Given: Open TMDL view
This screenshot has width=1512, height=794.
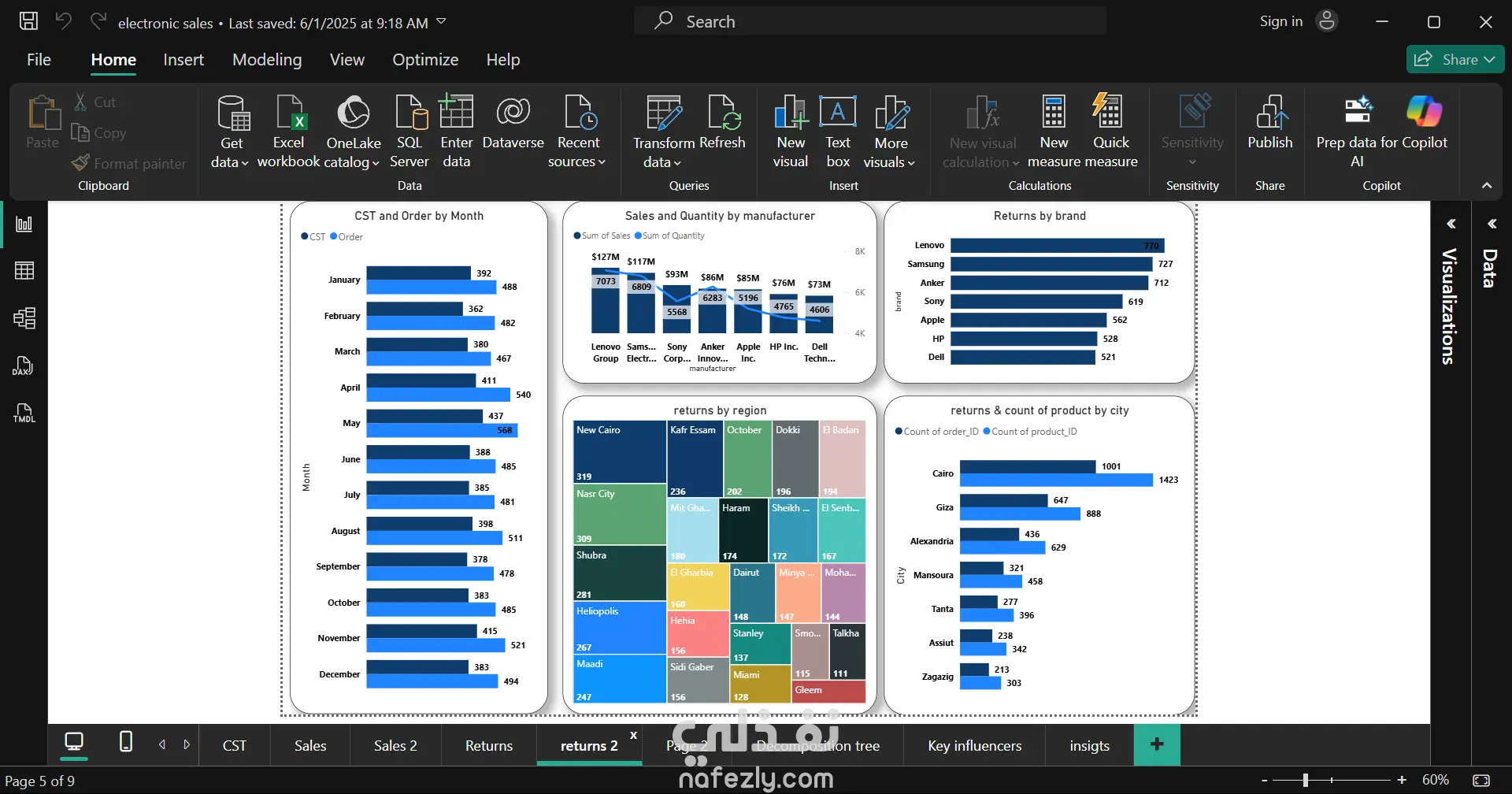Looking at the screenshot, I should (x=24, y=413).
